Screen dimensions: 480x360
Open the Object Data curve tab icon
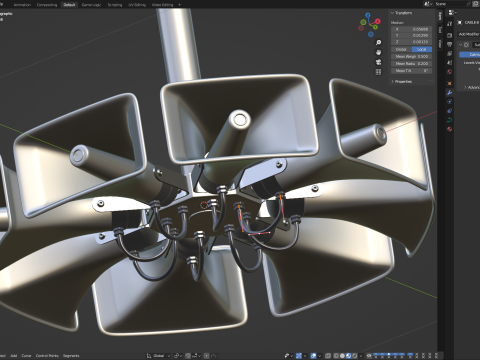click(x=449, y=120)
